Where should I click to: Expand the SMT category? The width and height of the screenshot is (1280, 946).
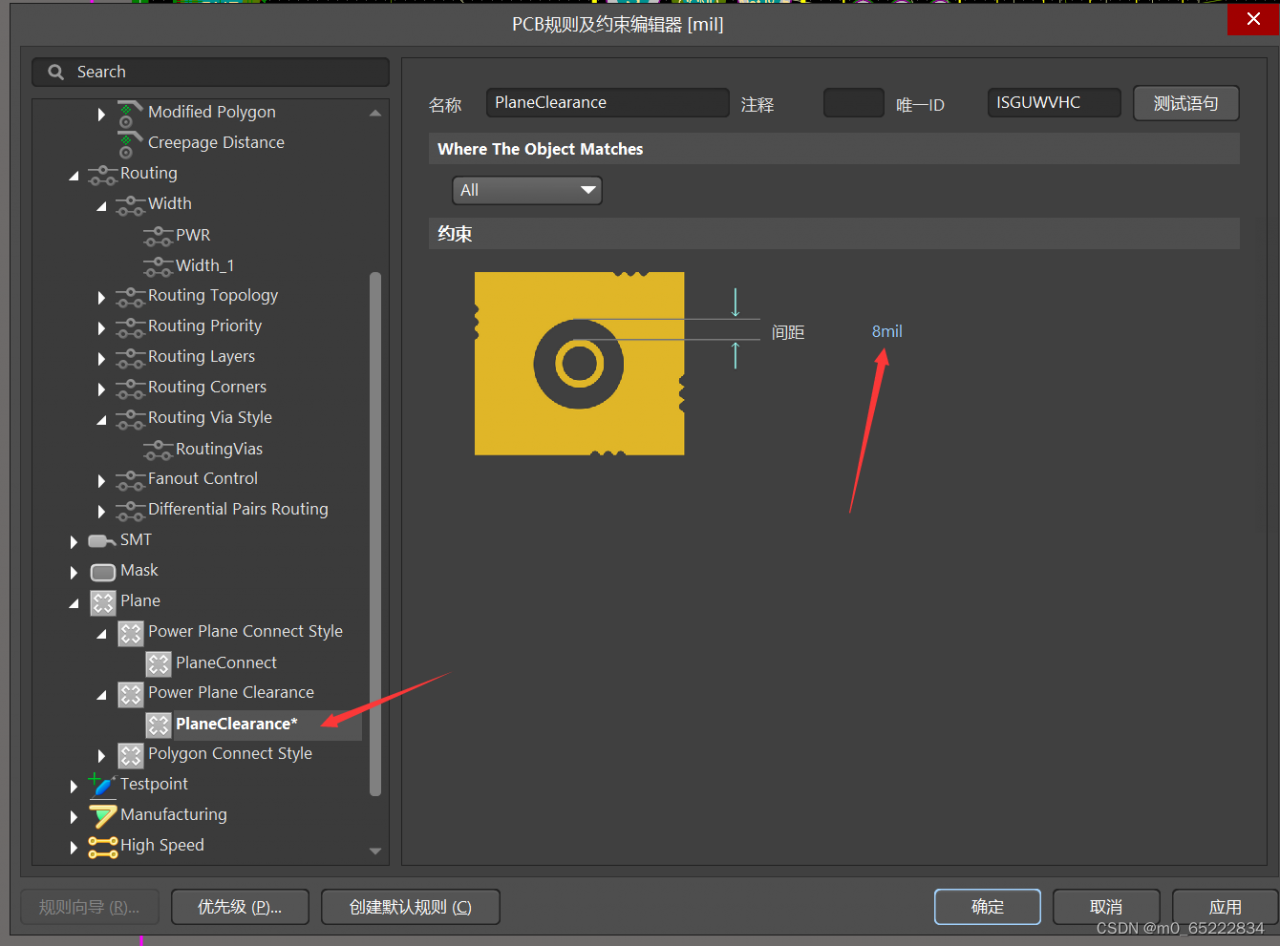point(74,542)
